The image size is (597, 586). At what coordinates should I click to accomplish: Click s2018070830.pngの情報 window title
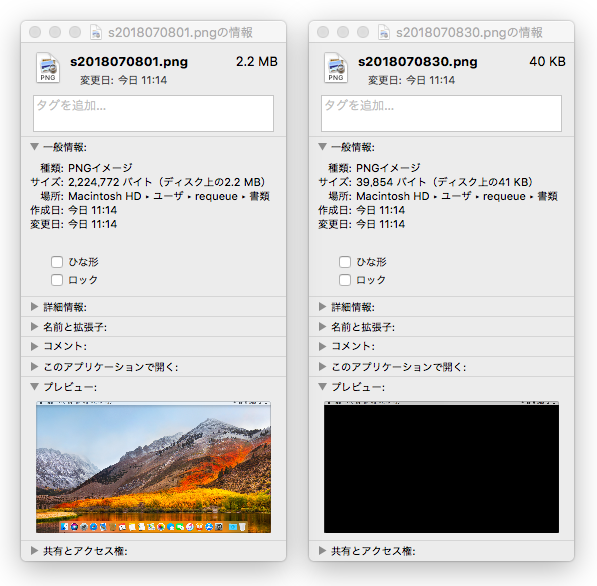point(469,33)
